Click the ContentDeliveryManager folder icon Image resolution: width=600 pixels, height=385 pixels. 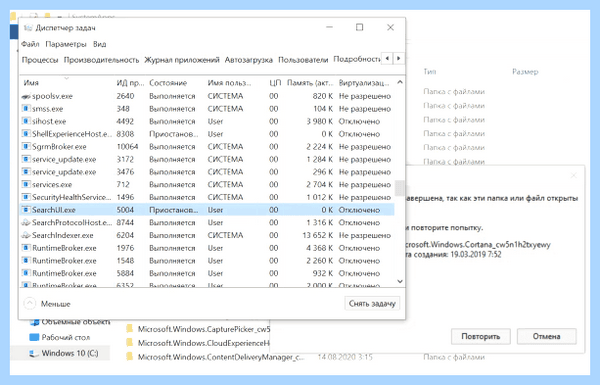tap(130, 357)
